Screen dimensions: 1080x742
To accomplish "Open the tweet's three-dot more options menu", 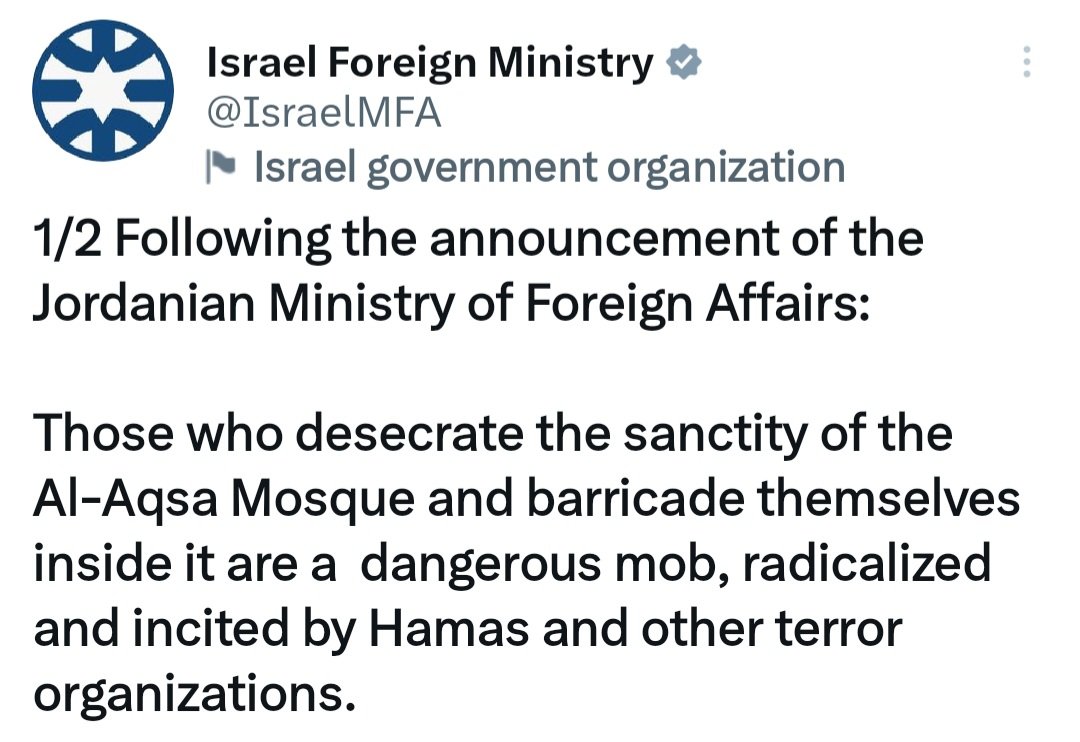I will tap(1024, 64).
